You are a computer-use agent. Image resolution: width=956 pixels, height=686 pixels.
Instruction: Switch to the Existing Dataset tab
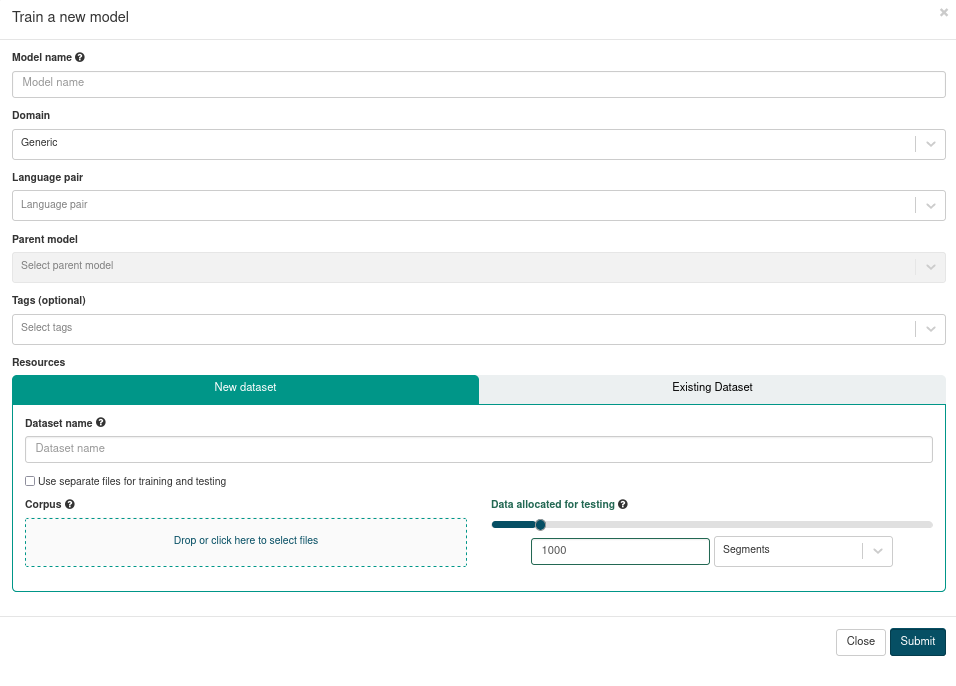coord(712,389)
